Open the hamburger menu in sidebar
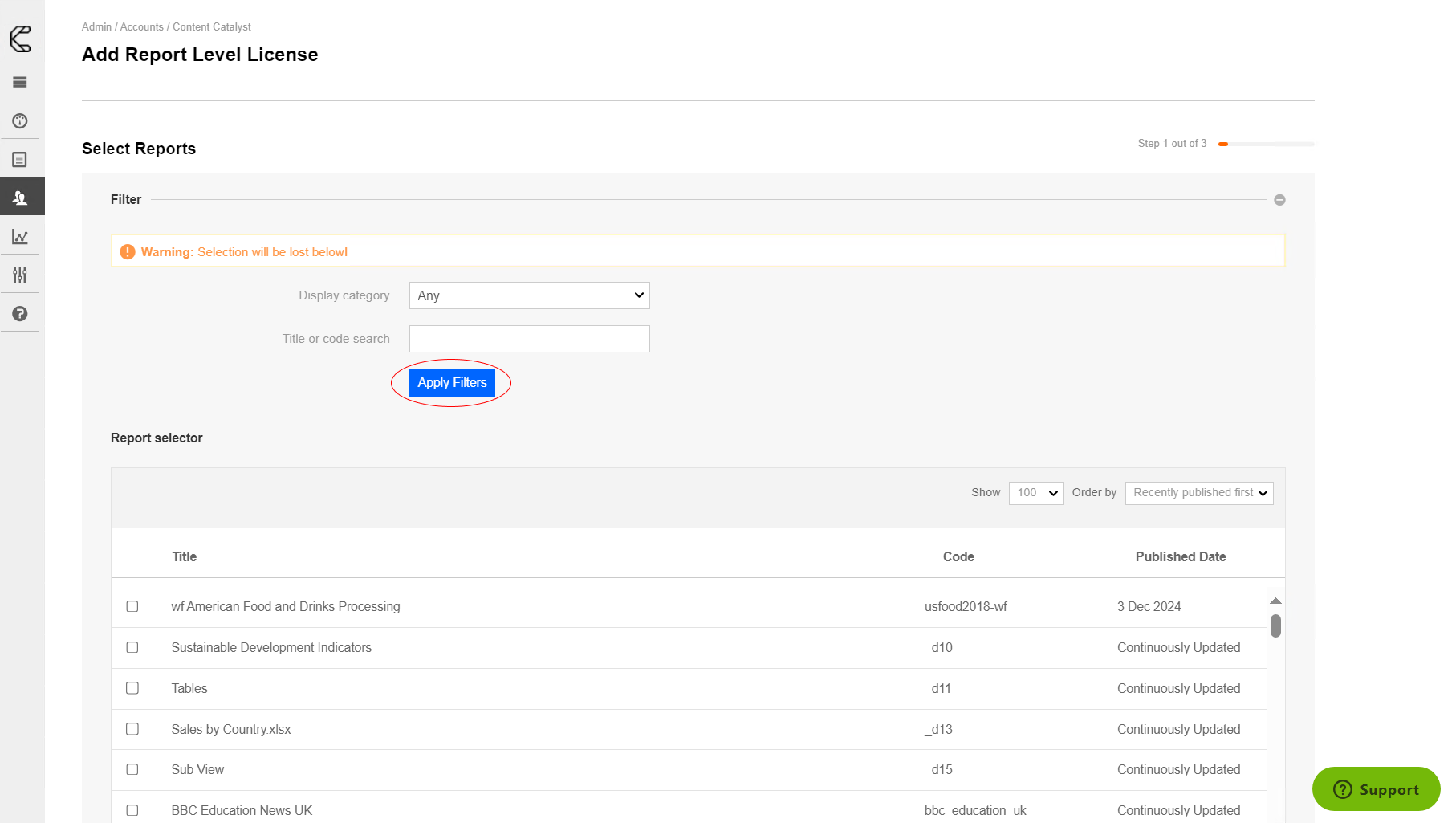 coord(20,82)
